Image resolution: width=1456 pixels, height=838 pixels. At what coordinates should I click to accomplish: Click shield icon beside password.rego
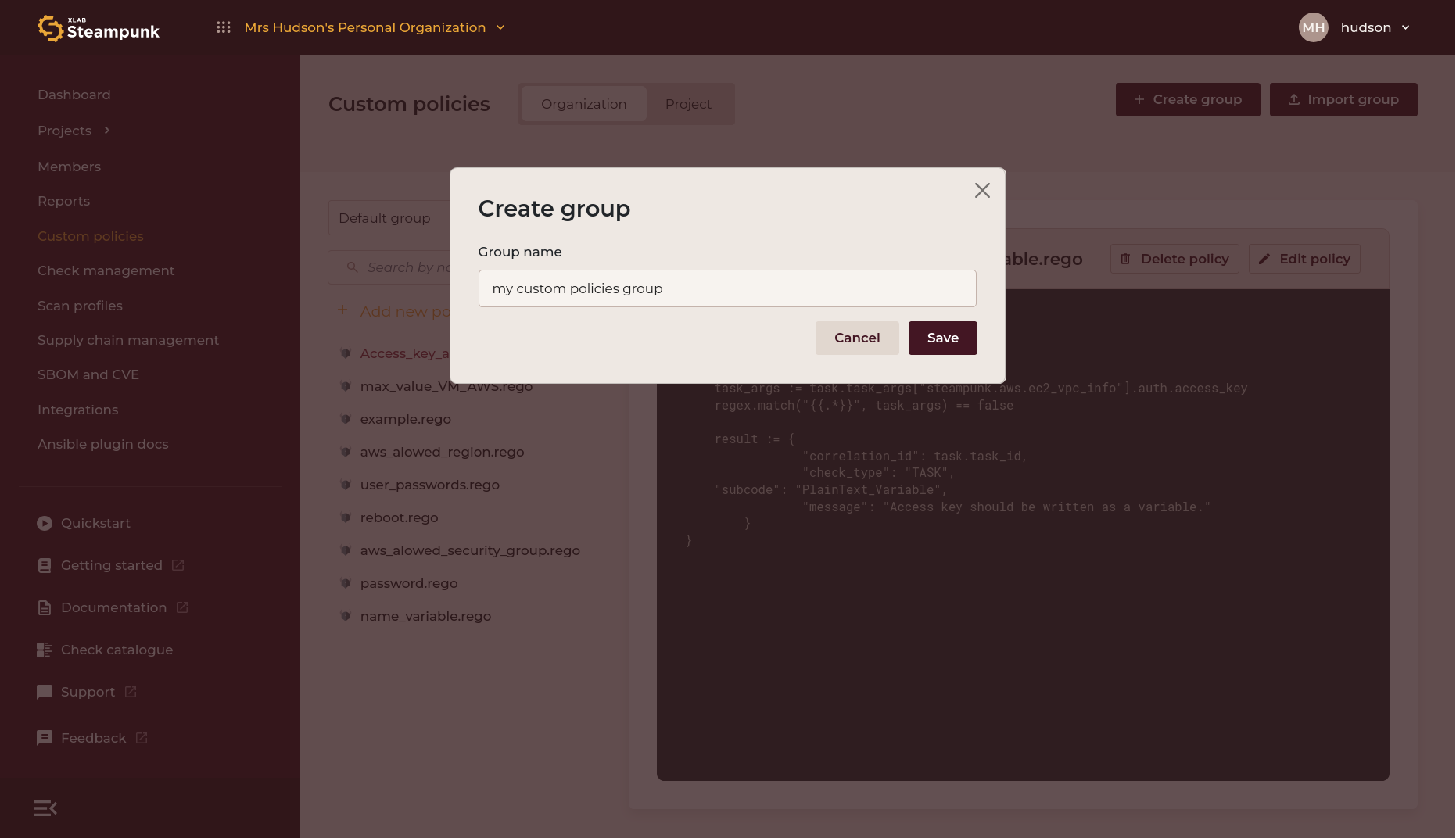click(346, 583)
